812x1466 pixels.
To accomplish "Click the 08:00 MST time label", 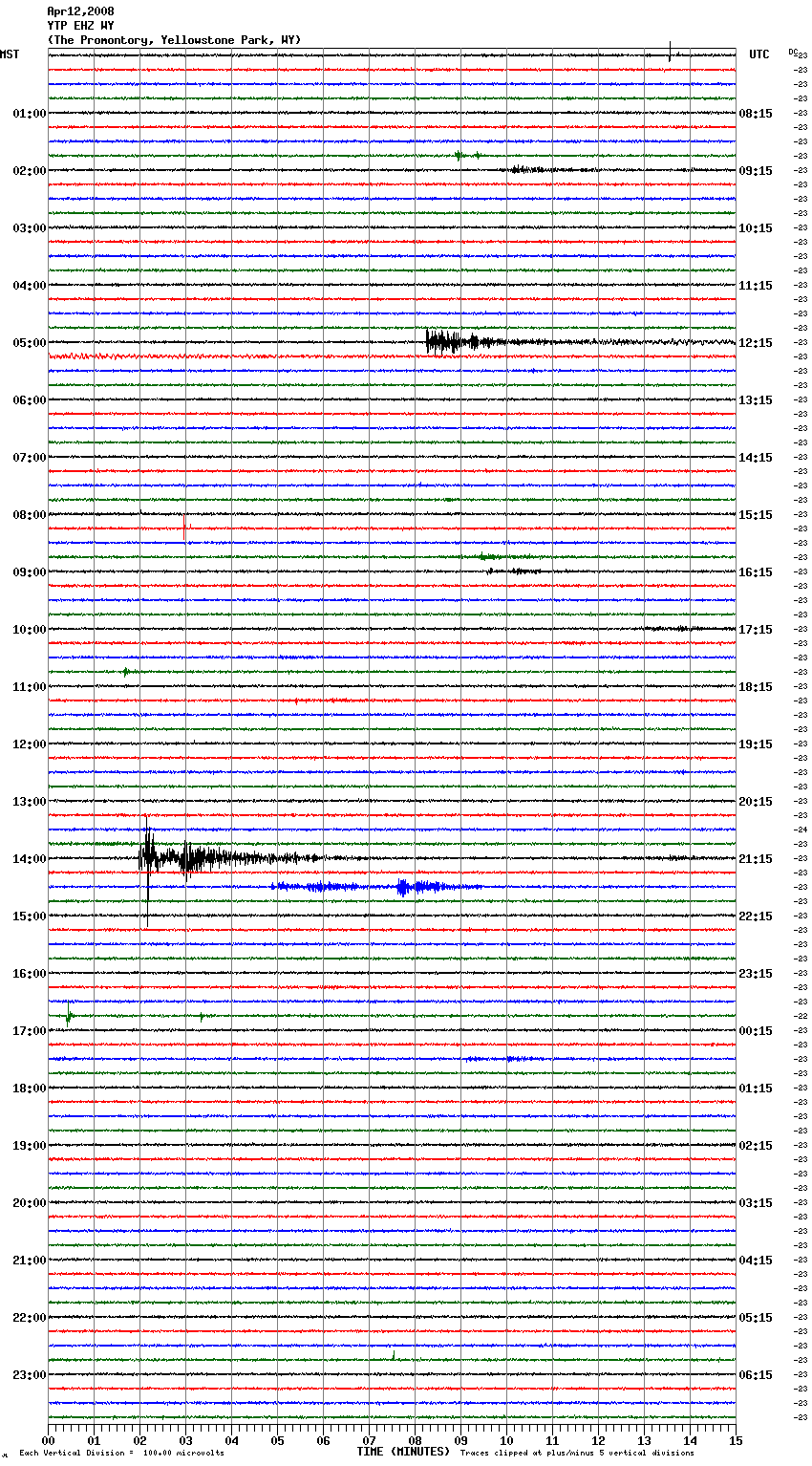I will point(30,515).
